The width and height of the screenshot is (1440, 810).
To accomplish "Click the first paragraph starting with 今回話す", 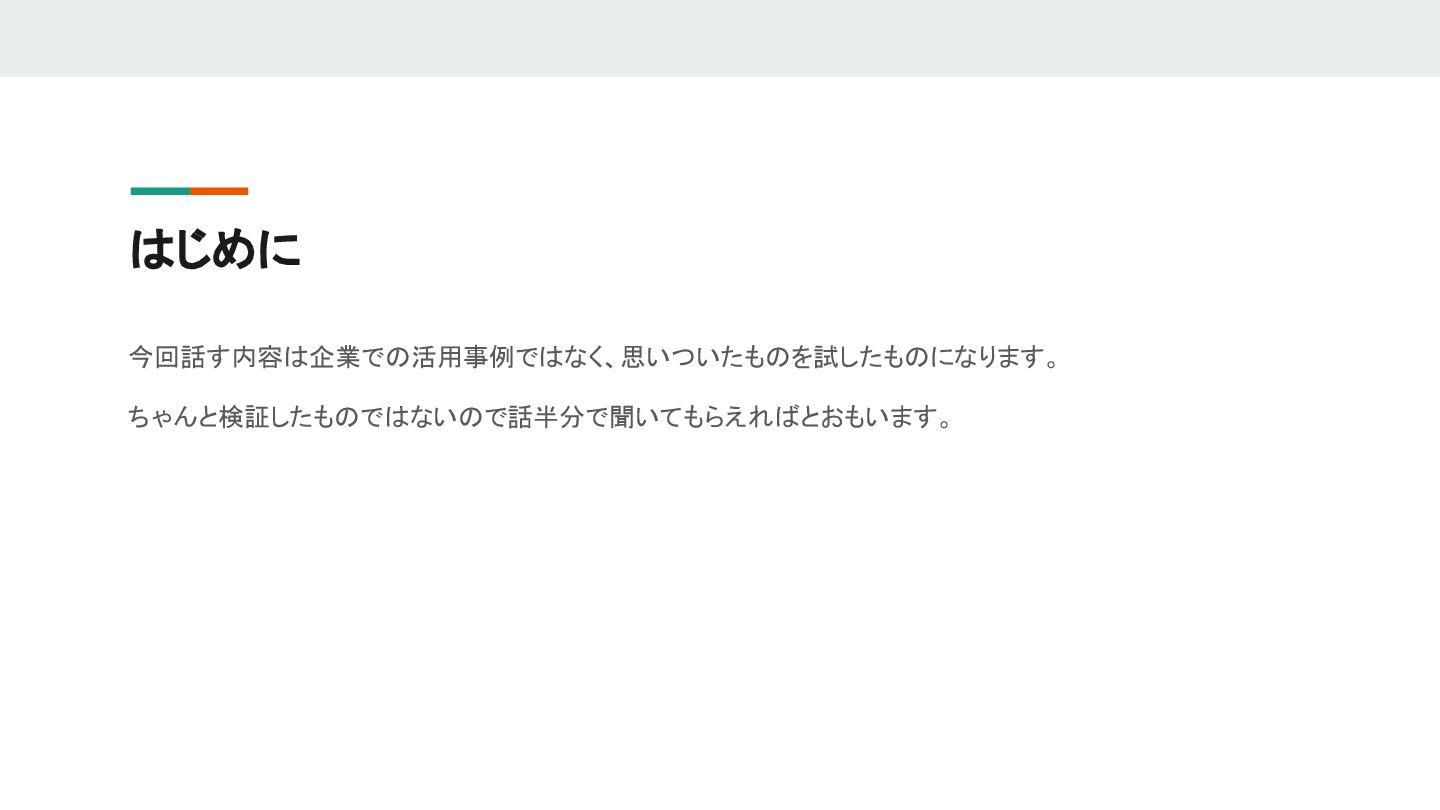I will (594, 357).
